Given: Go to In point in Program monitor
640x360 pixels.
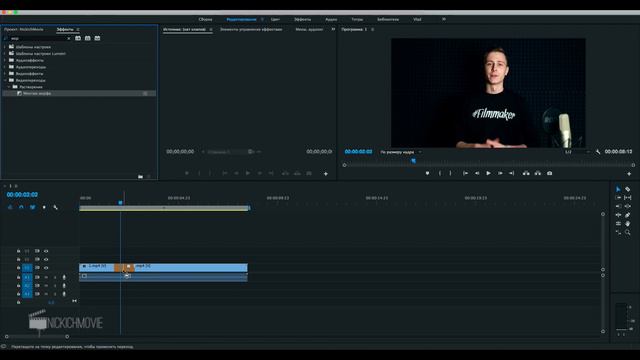Looking at the screenshot, I should pos(465,173).
